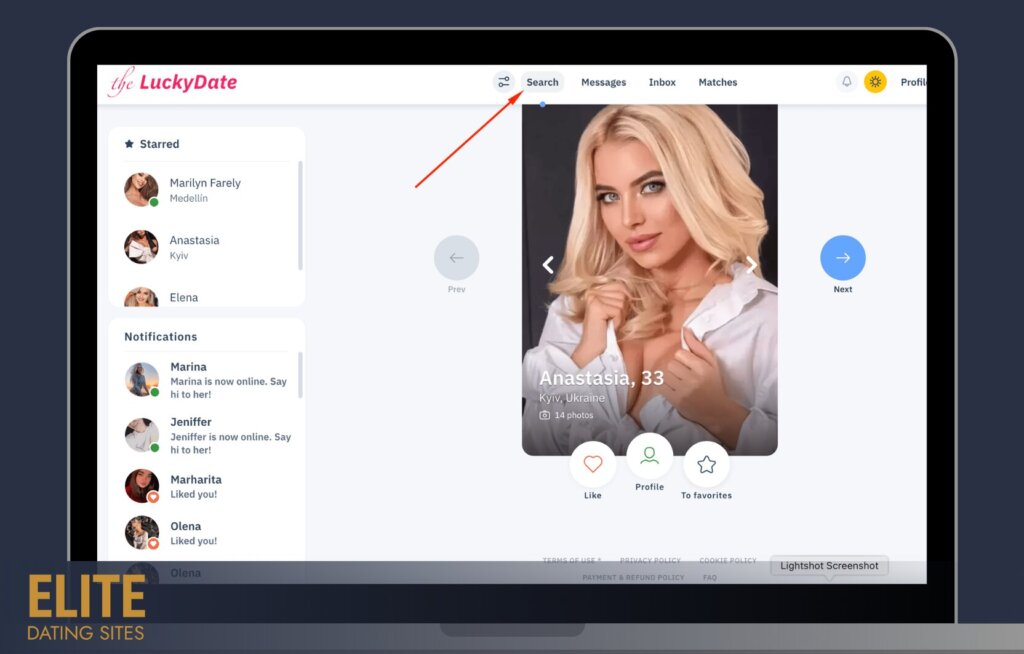
Task: Select the Search tab
Action: [x=542, y=82]
